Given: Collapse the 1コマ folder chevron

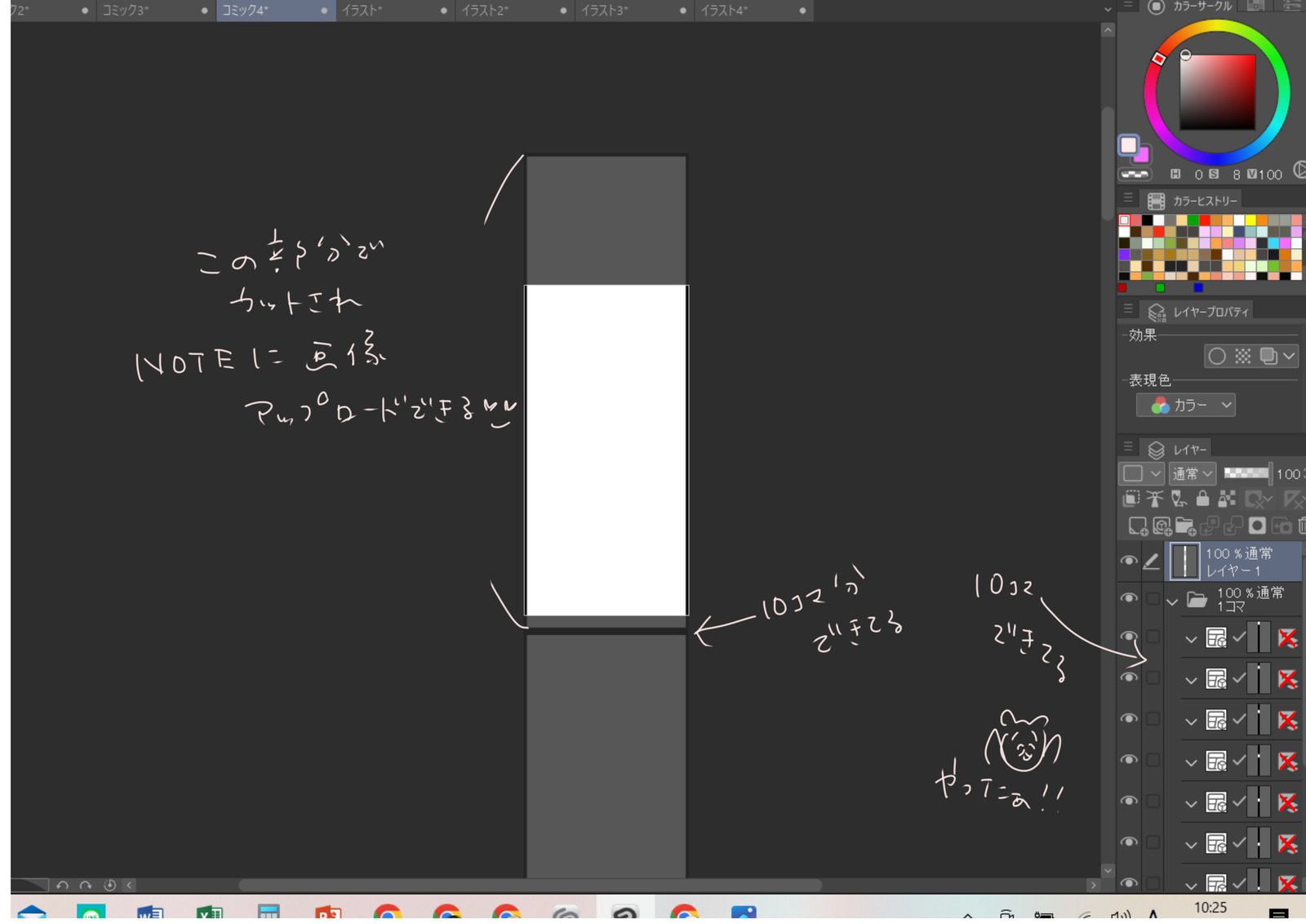Looking at the screenshot, I should coord(1173,601).
